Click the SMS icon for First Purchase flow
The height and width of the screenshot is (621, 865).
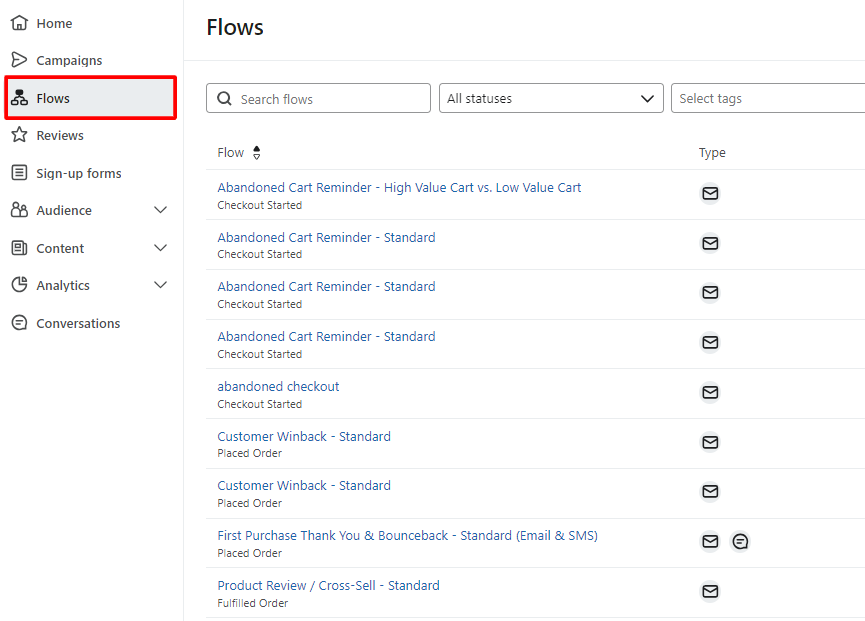click(x=740, y=542)
